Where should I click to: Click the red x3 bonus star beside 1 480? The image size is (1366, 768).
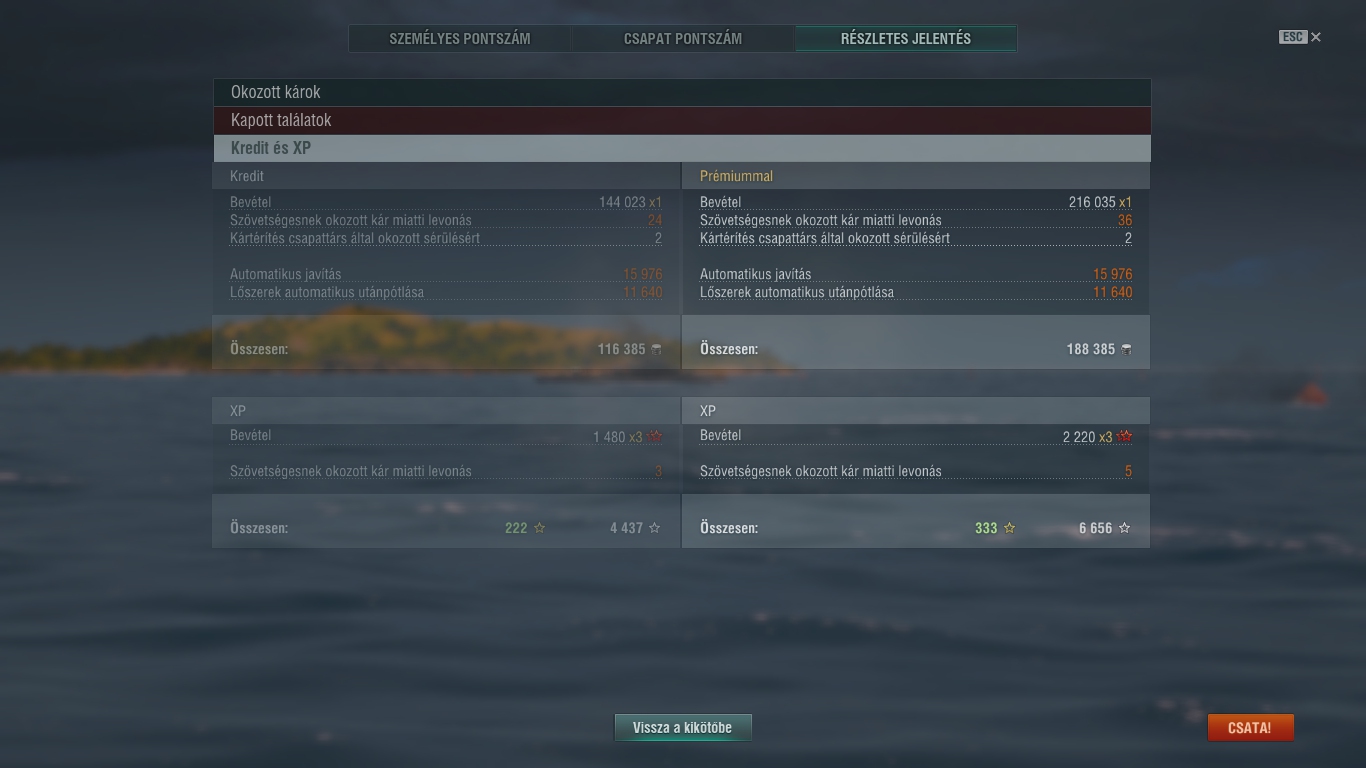point(655,437)
